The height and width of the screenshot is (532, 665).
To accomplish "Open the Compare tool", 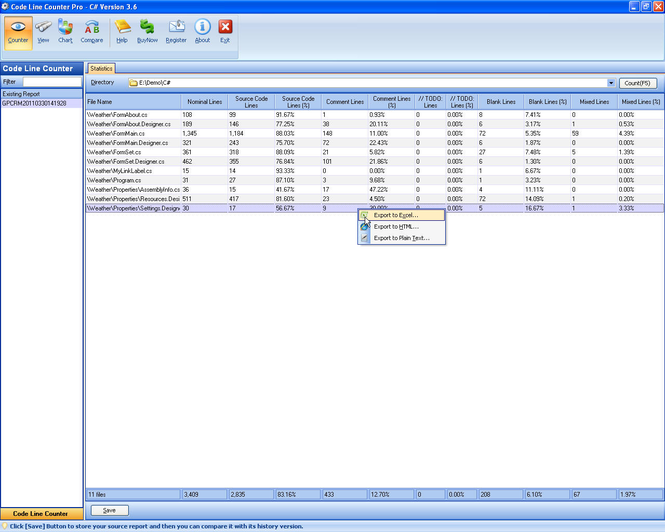I will click(x=92, y=33).
